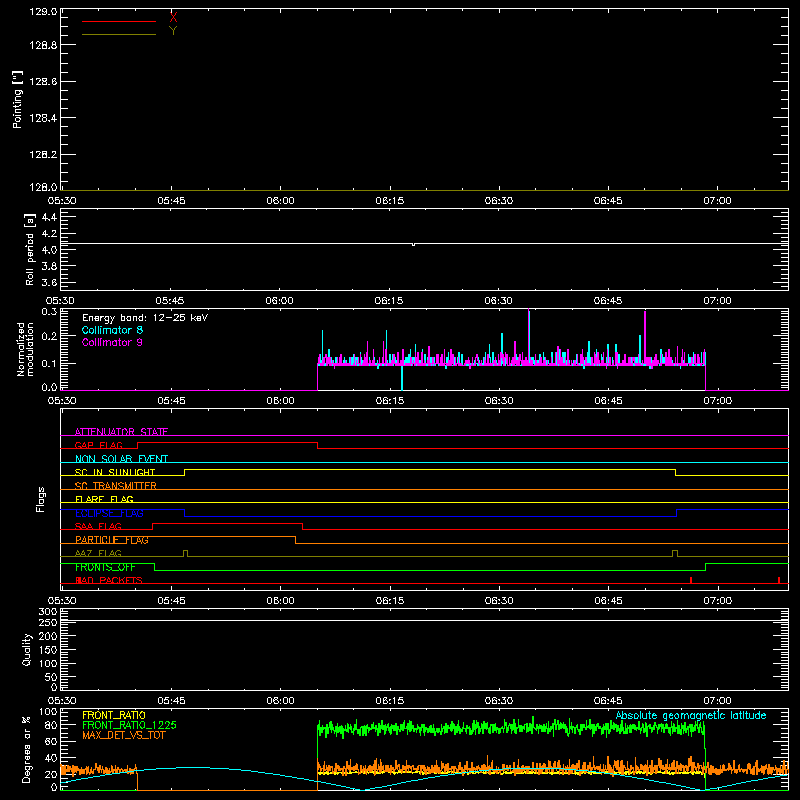Screen dimensions: 800x800
Task: Click the SC_IN_SUNLIGHT flag label
Action: pyautogui.click(x=115, y=472)
